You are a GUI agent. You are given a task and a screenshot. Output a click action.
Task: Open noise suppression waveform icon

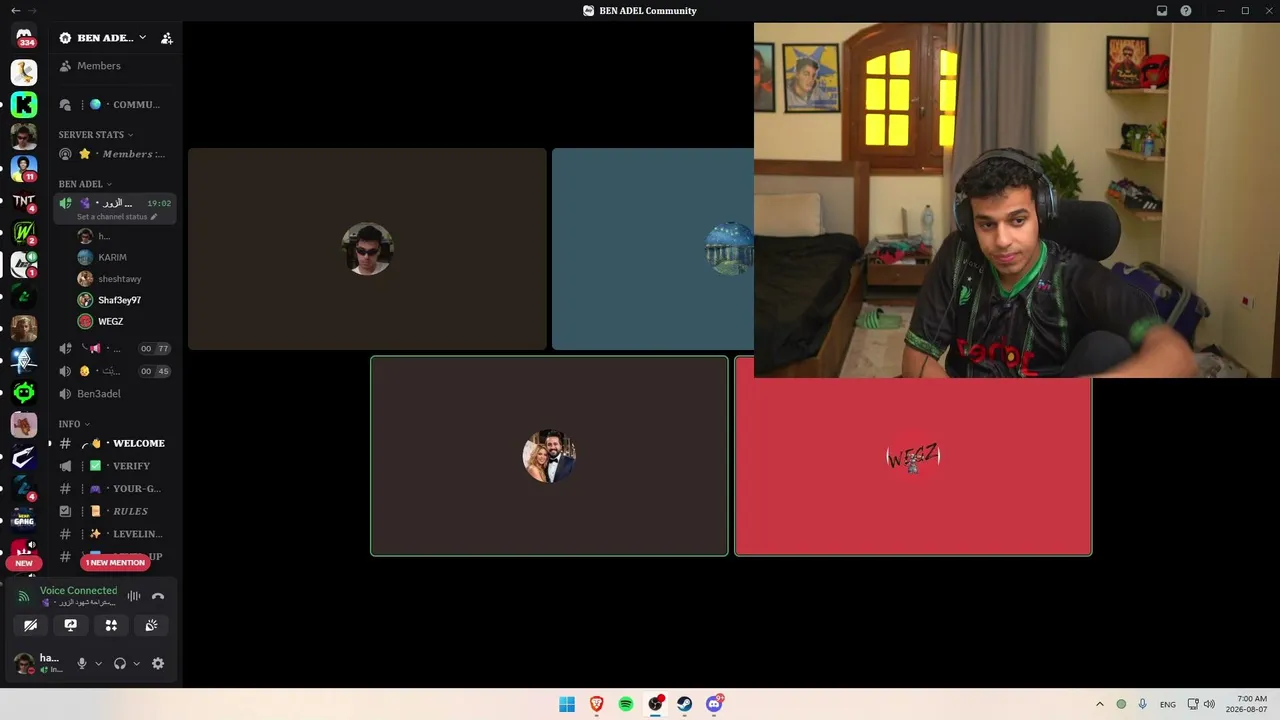(134, 596)
